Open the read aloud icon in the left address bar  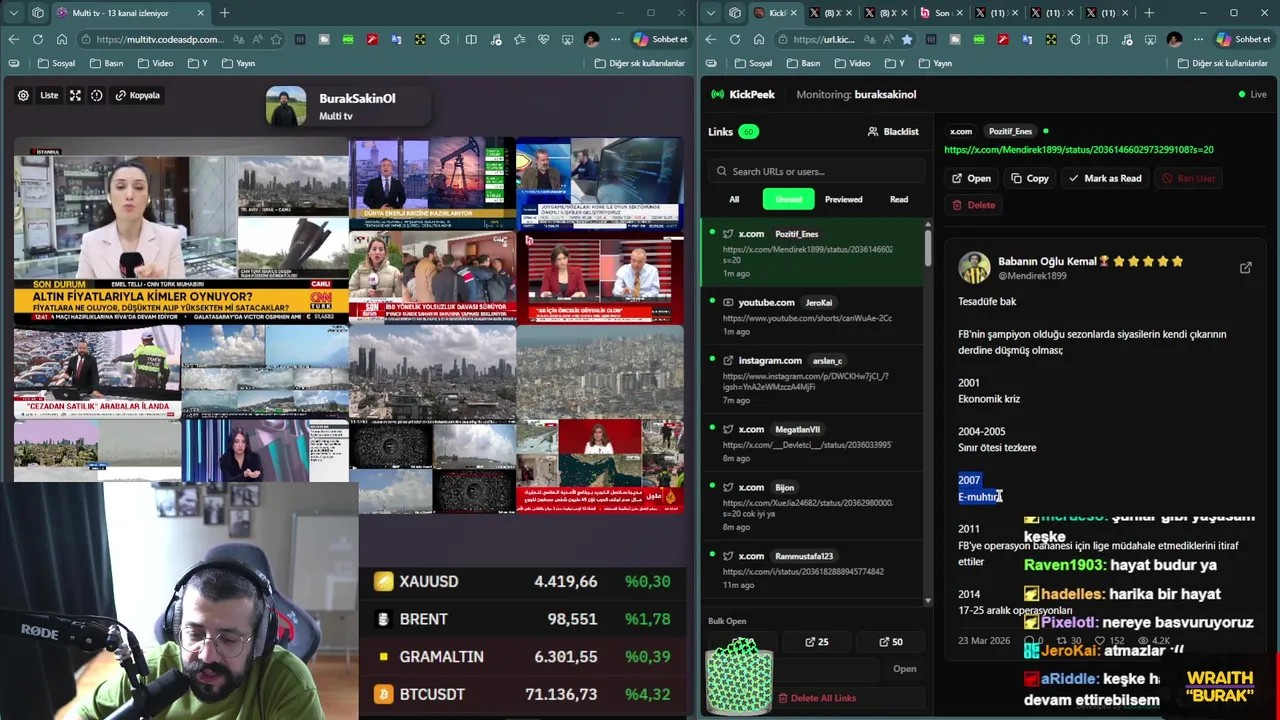tap(258, 39)
